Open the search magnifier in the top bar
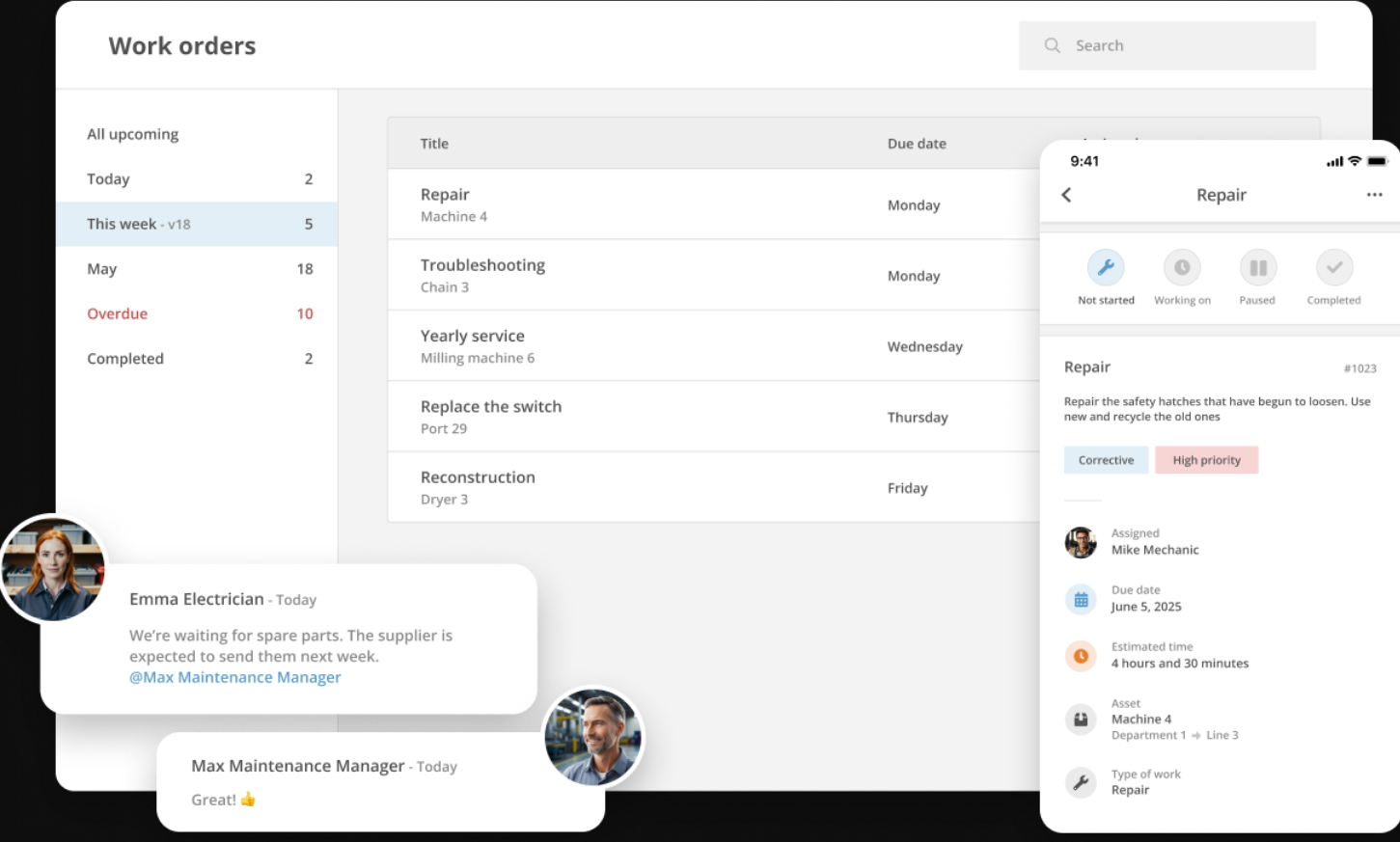1400x842 pixels. point(1052,45)
